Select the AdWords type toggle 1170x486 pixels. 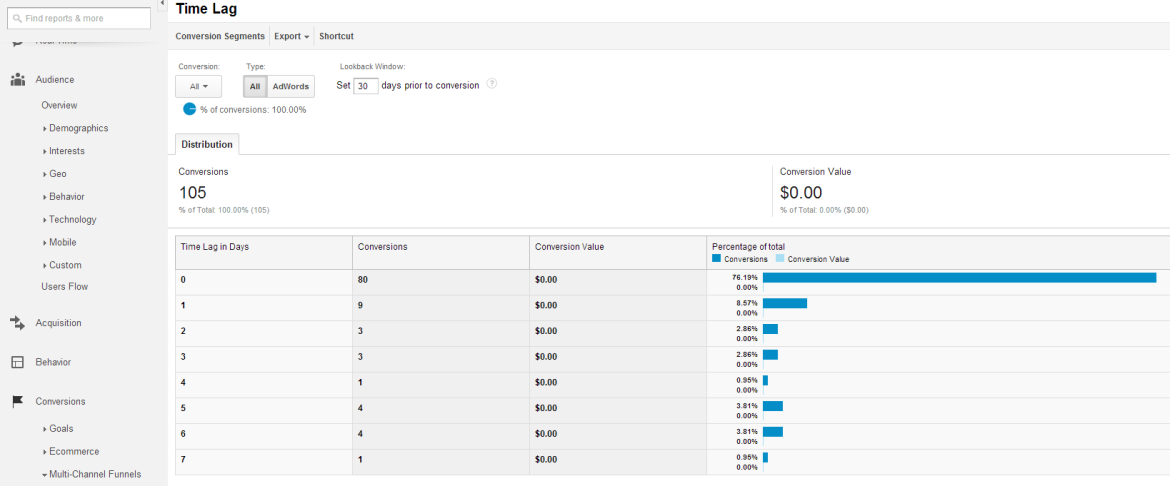[x=290, y=87]
